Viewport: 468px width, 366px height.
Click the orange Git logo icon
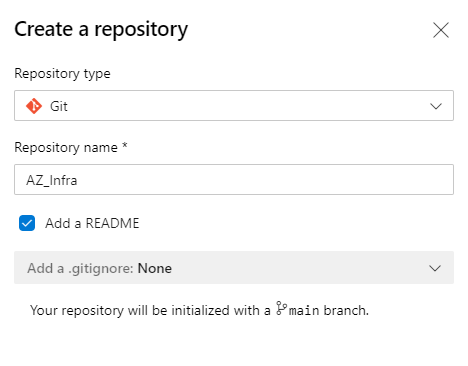click(x=34, y=106)
